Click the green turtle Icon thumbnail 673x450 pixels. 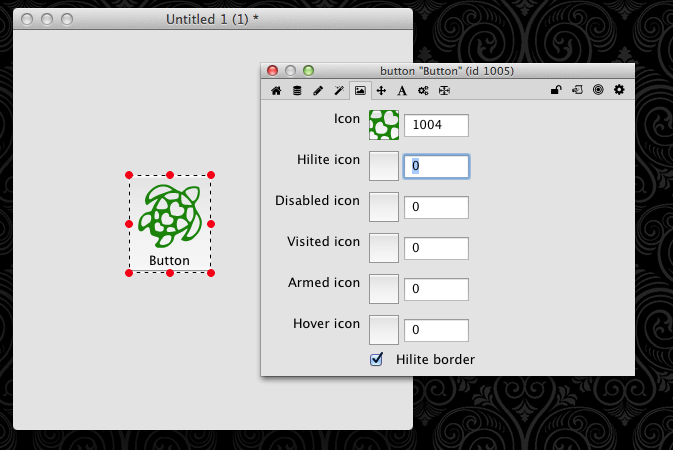[384, 125]
